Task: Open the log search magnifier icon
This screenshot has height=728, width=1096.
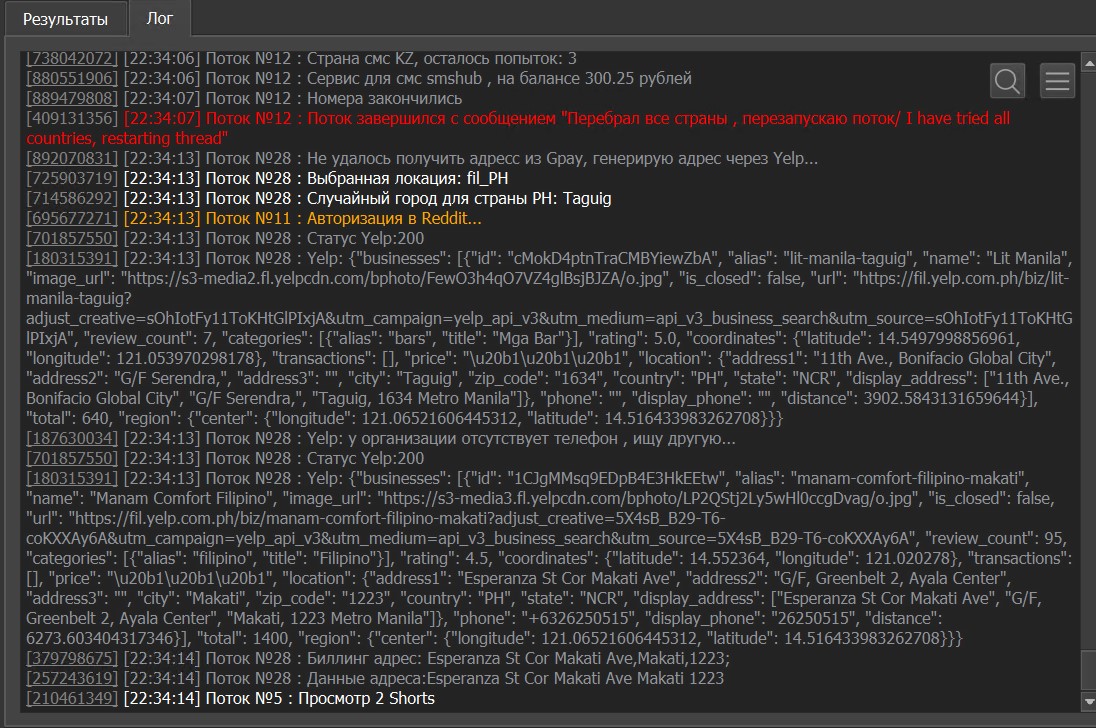Action: click(1007, 81)
